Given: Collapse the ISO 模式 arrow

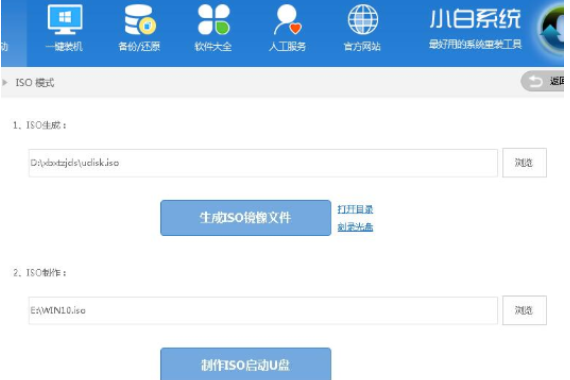Looking at the screenshot, I should click(5, 83).
